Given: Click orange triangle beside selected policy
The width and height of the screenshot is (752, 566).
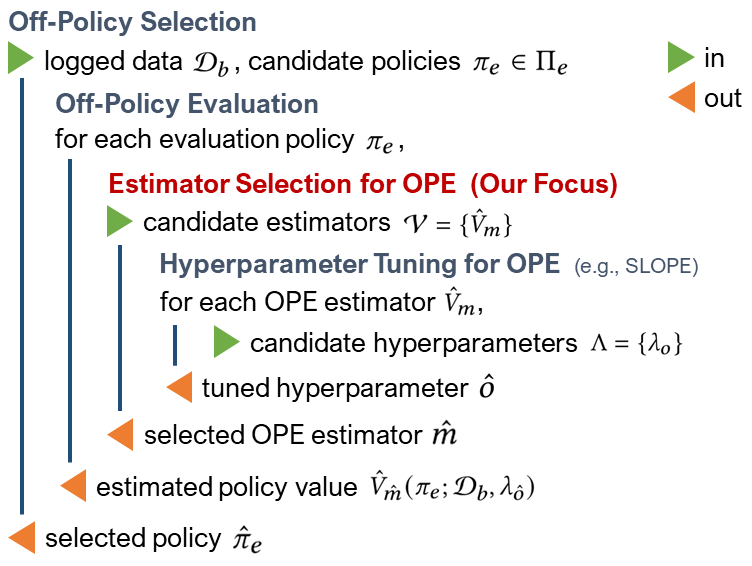Looking at the screenshot, I should pyautogui.click(x=22, y=538).
